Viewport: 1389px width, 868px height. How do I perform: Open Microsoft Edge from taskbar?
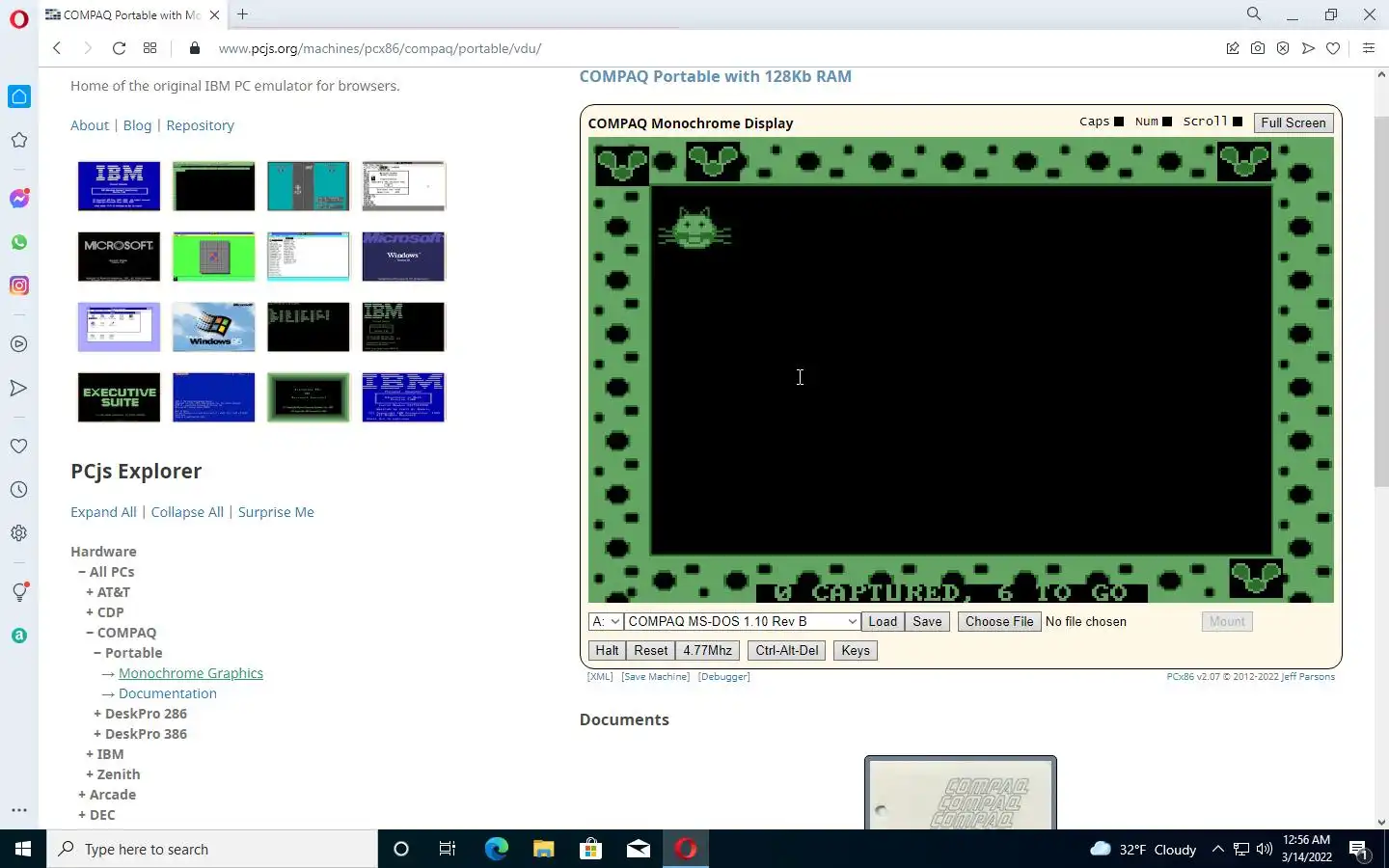coord(496,849)
